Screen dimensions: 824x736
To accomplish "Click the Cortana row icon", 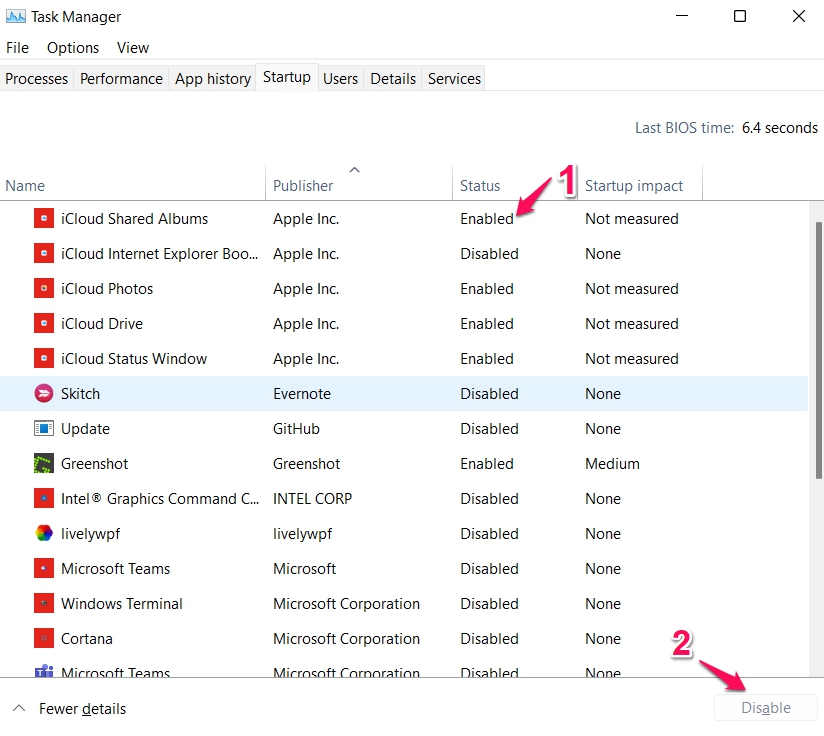I will click(x=44, y=638).
